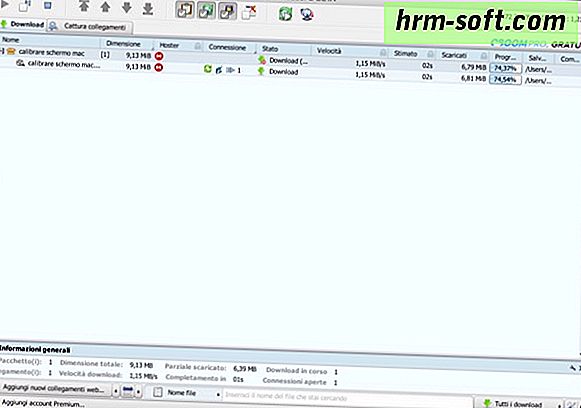
Task: Click Aggiungi account Premium... button
Action: pos(43,404)
